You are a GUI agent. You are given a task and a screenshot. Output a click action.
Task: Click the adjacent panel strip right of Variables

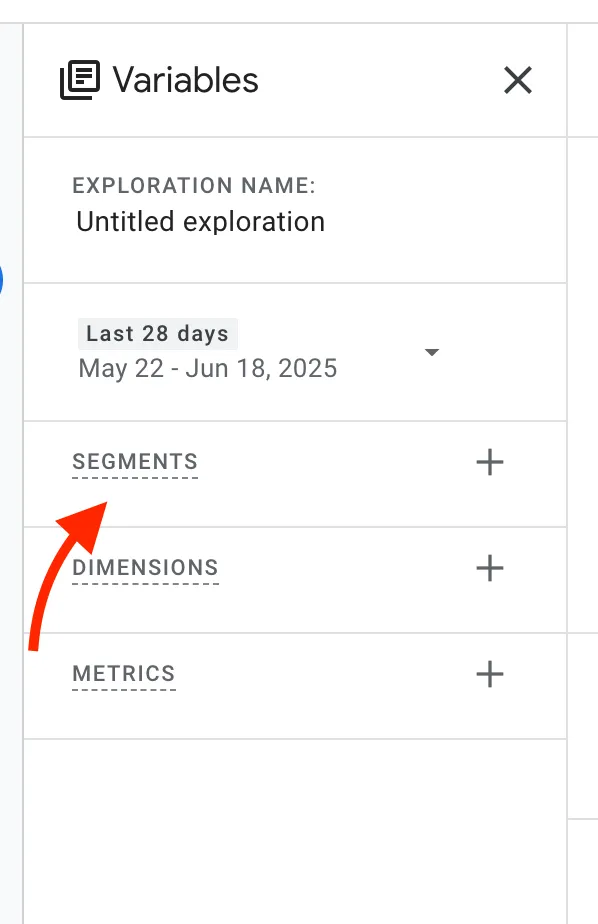[x=583, y=471]
